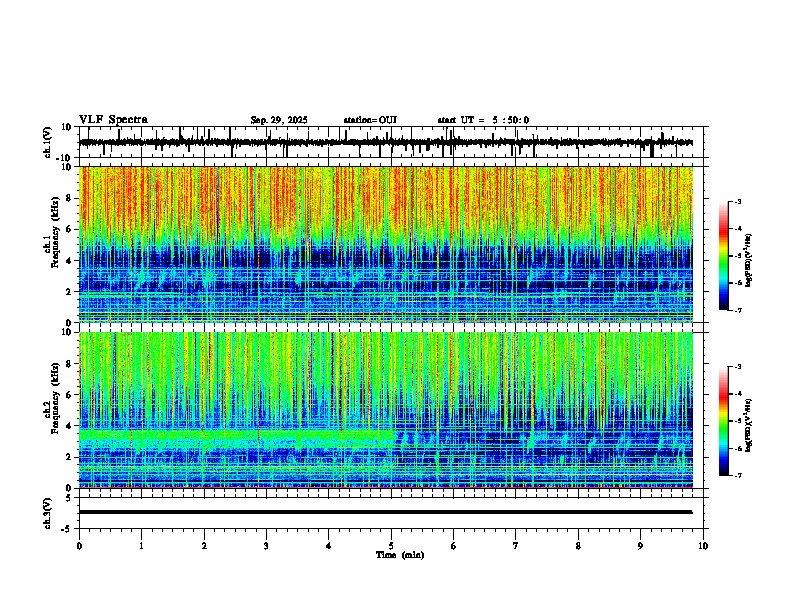Click the ch.2 spectrogram color scale bar
This screenshot has height=612, width=792.
pyautogui.click(x=724, y=421)
